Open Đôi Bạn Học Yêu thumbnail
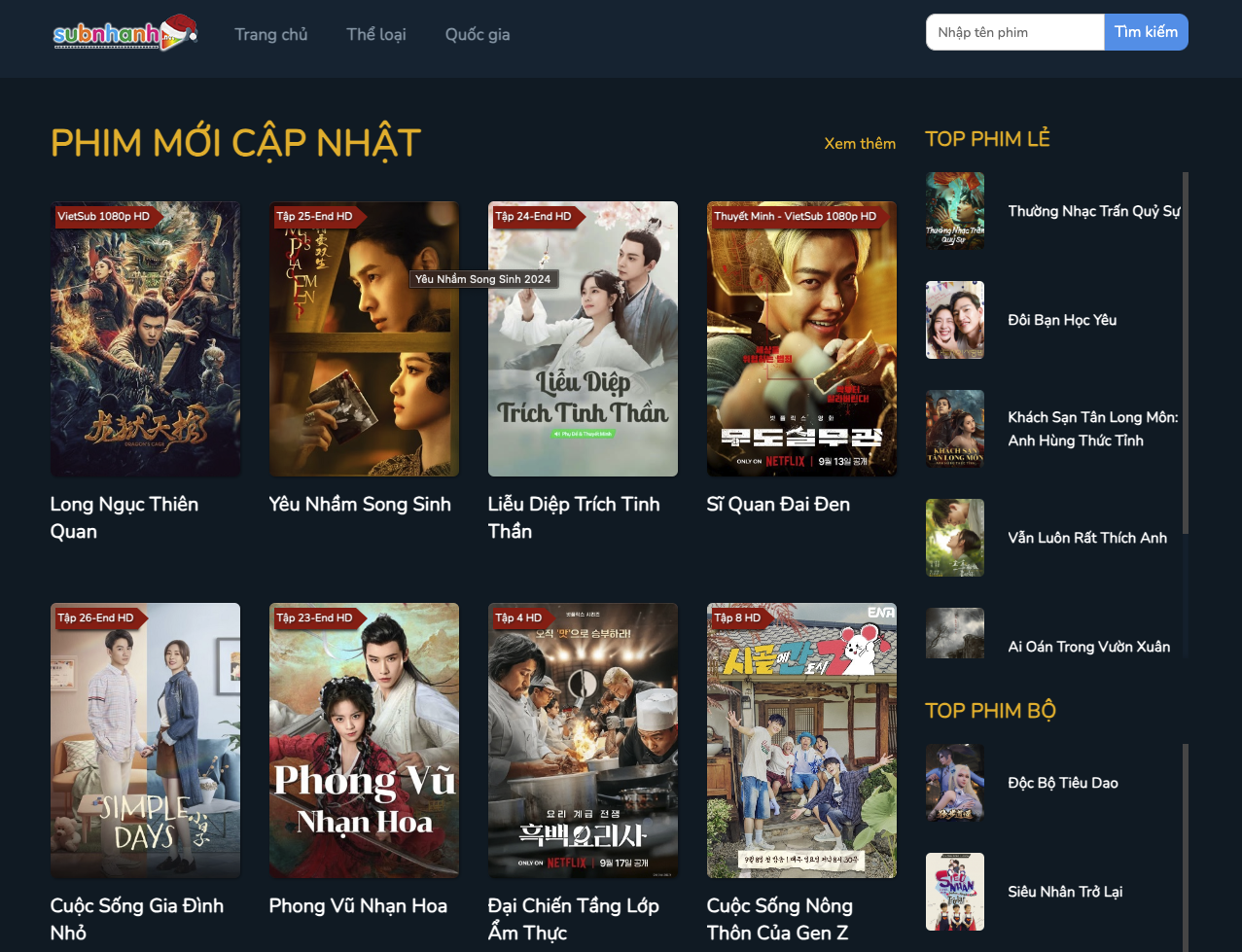The height and width of the screenshot is (952, 1242). coord(955,320)
